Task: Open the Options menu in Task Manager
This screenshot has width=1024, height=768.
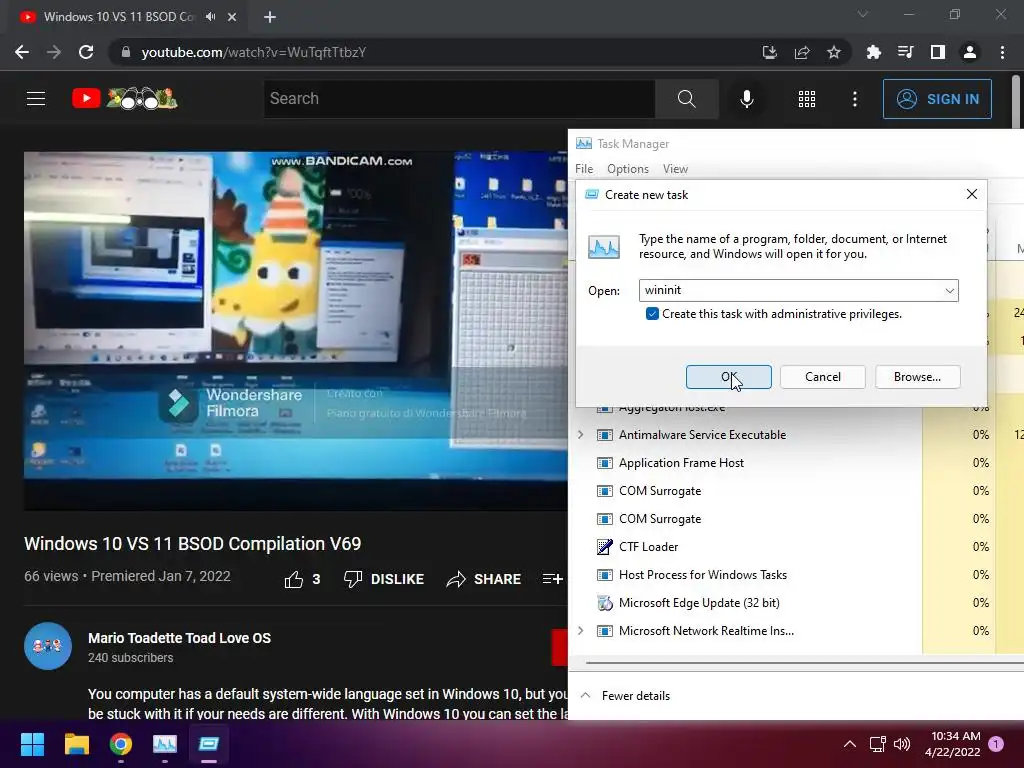Action: pos(628,168)
